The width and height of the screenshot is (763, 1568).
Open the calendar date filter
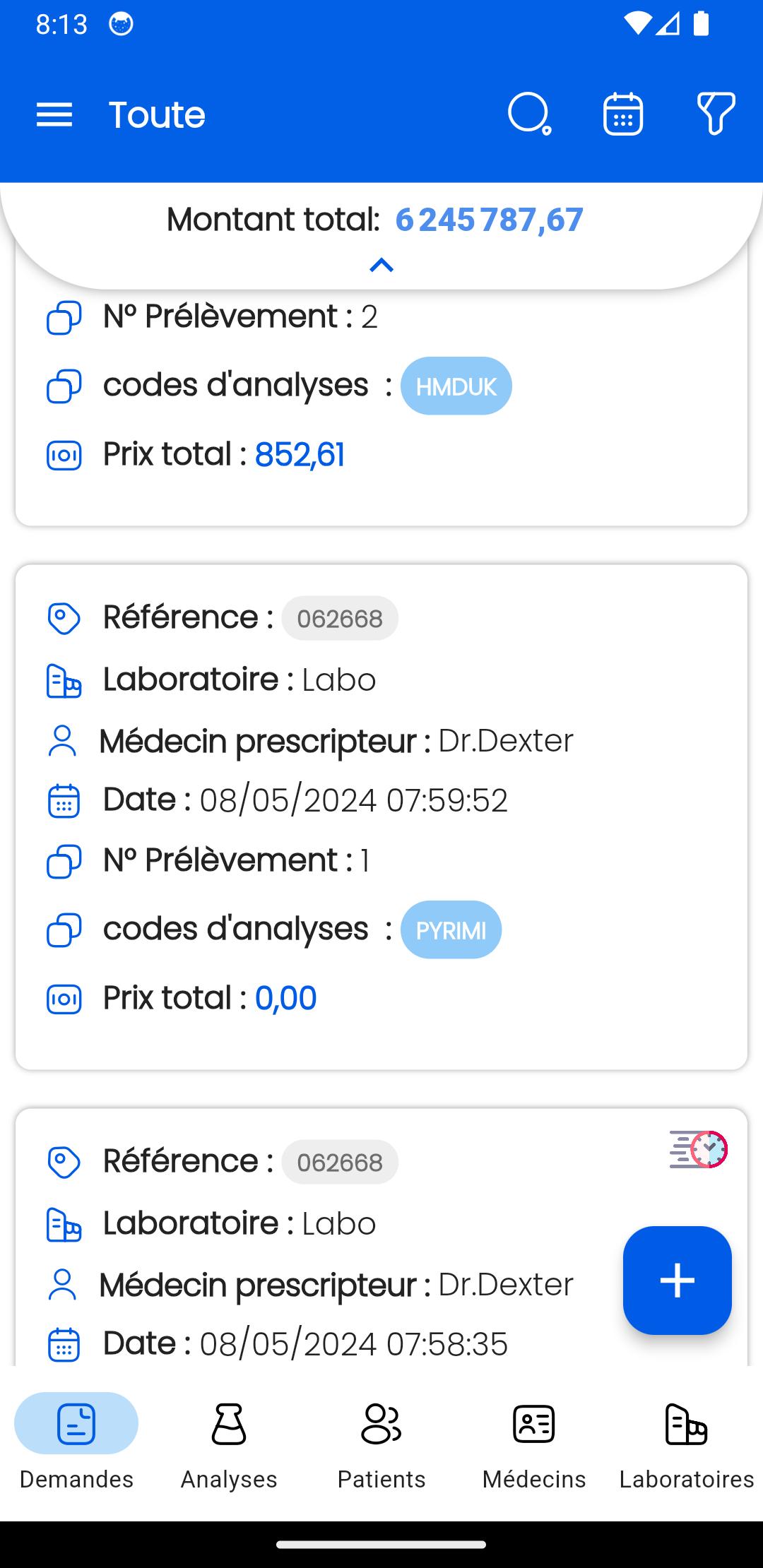pos(622,114)
